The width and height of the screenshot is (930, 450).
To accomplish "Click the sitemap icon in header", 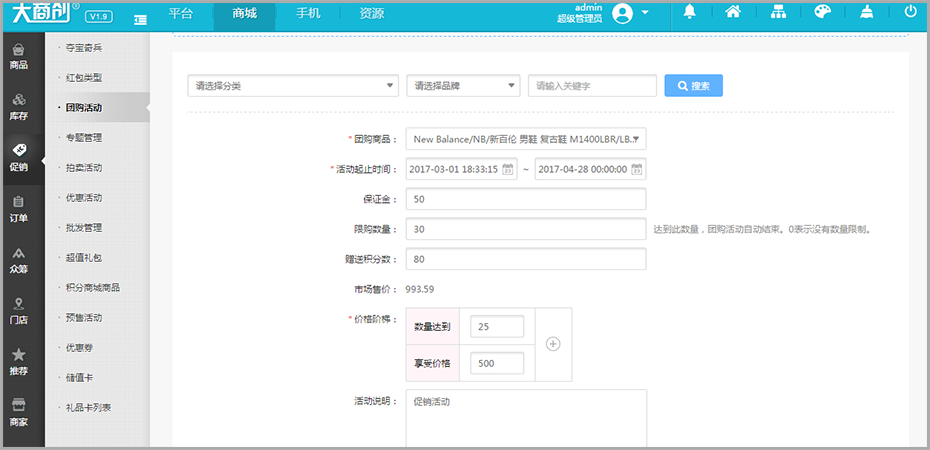I will click(x=778, y=12).
